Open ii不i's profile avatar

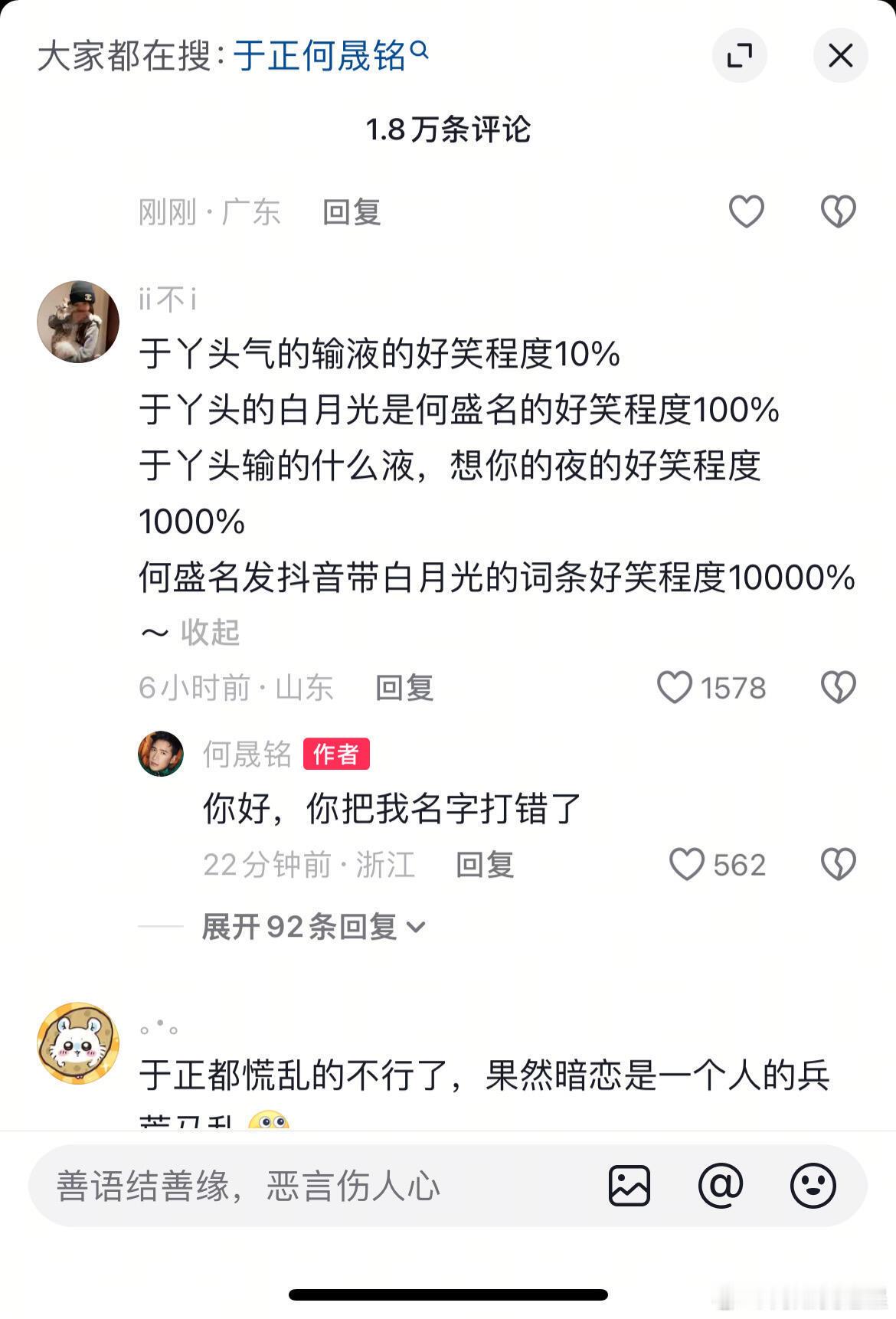78,321
